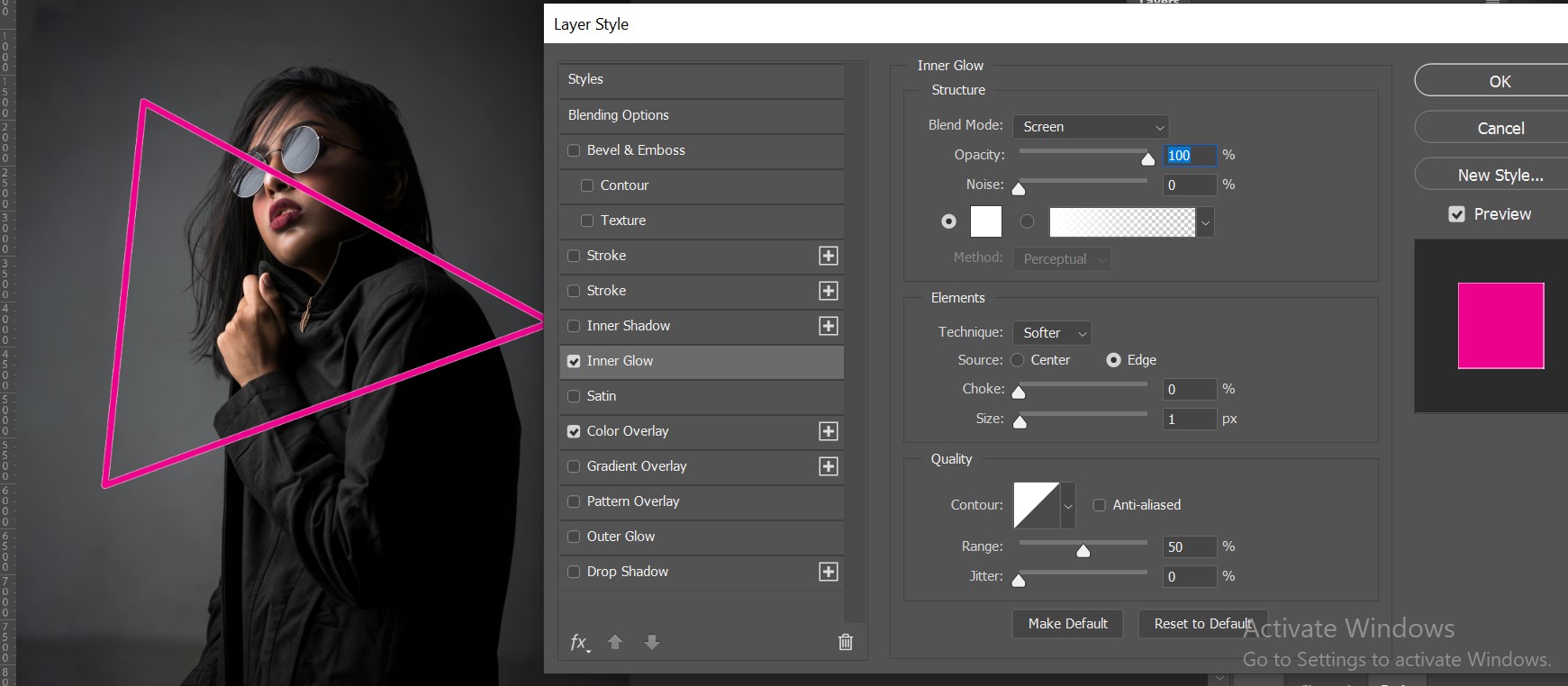Select the Inner Shadow effect row
This screenshot has width=1568, height=686.
click(x=702, y=326)
